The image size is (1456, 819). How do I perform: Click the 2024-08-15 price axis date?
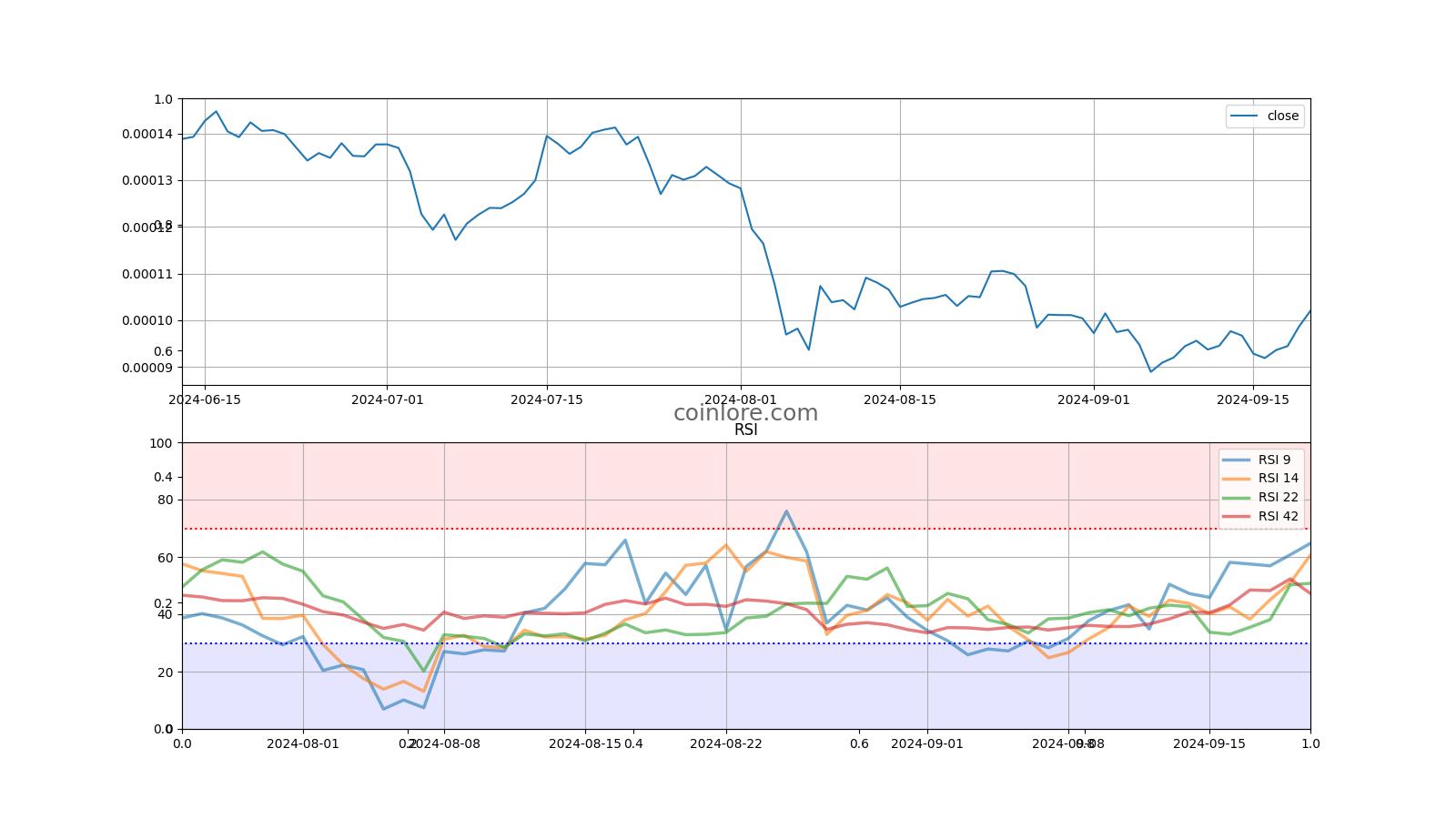point(900,399)
